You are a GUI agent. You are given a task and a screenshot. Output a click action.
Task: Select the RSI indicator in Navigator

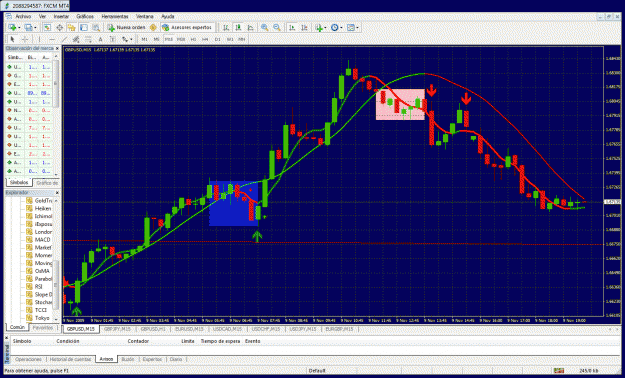pyautogui.click(x=38, y=286)
